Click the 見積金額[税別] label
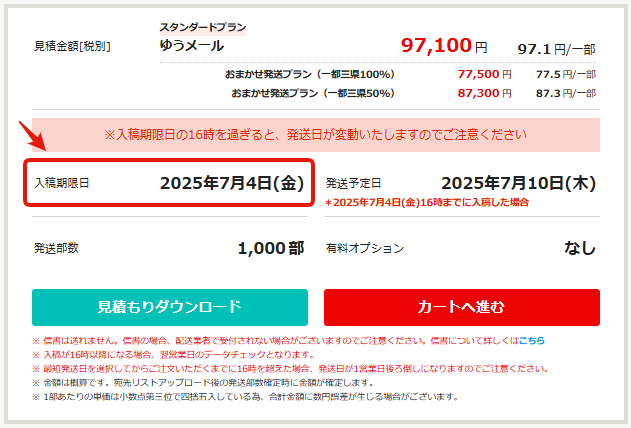This screenshot has width=631, height=428. coord(72,46)
